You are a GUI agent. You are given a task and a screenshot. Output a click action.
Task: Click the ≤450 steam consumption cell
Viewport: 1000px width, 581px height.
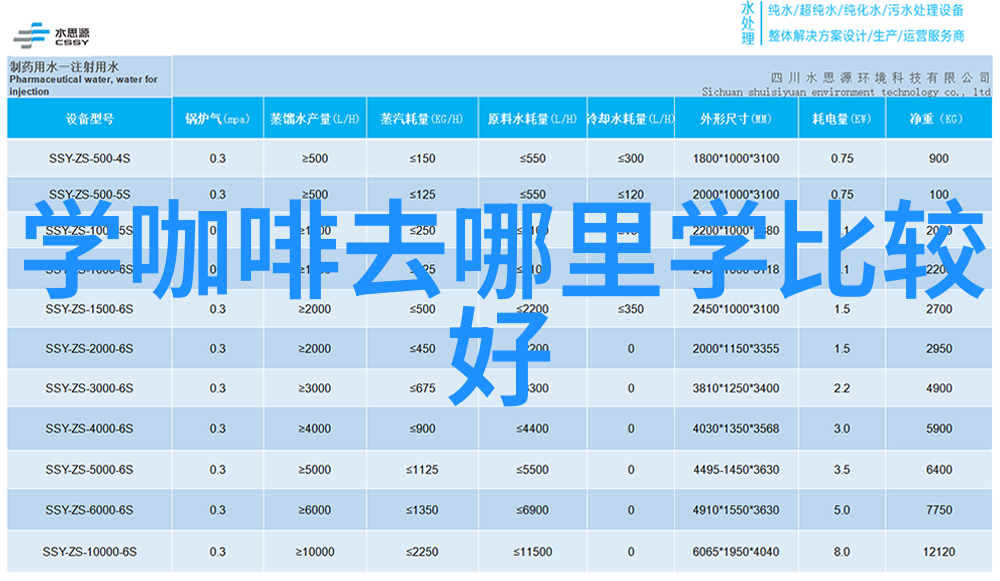click(422, 349)
